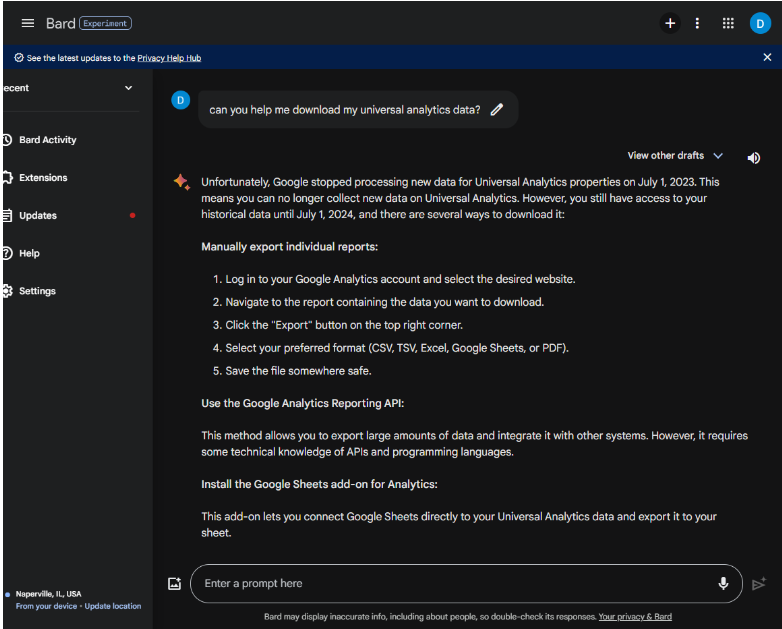Click the user prompt about universal analytics data
Image resolution: width=782 pixels, height=629 pixels.
coord(345,110)
